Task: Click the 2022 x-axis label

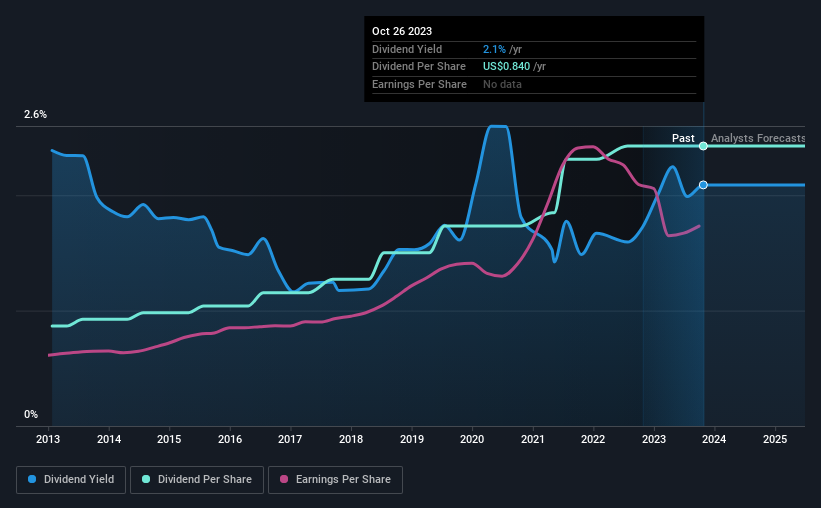Action: pyautogui.click(x=593, y=439)
